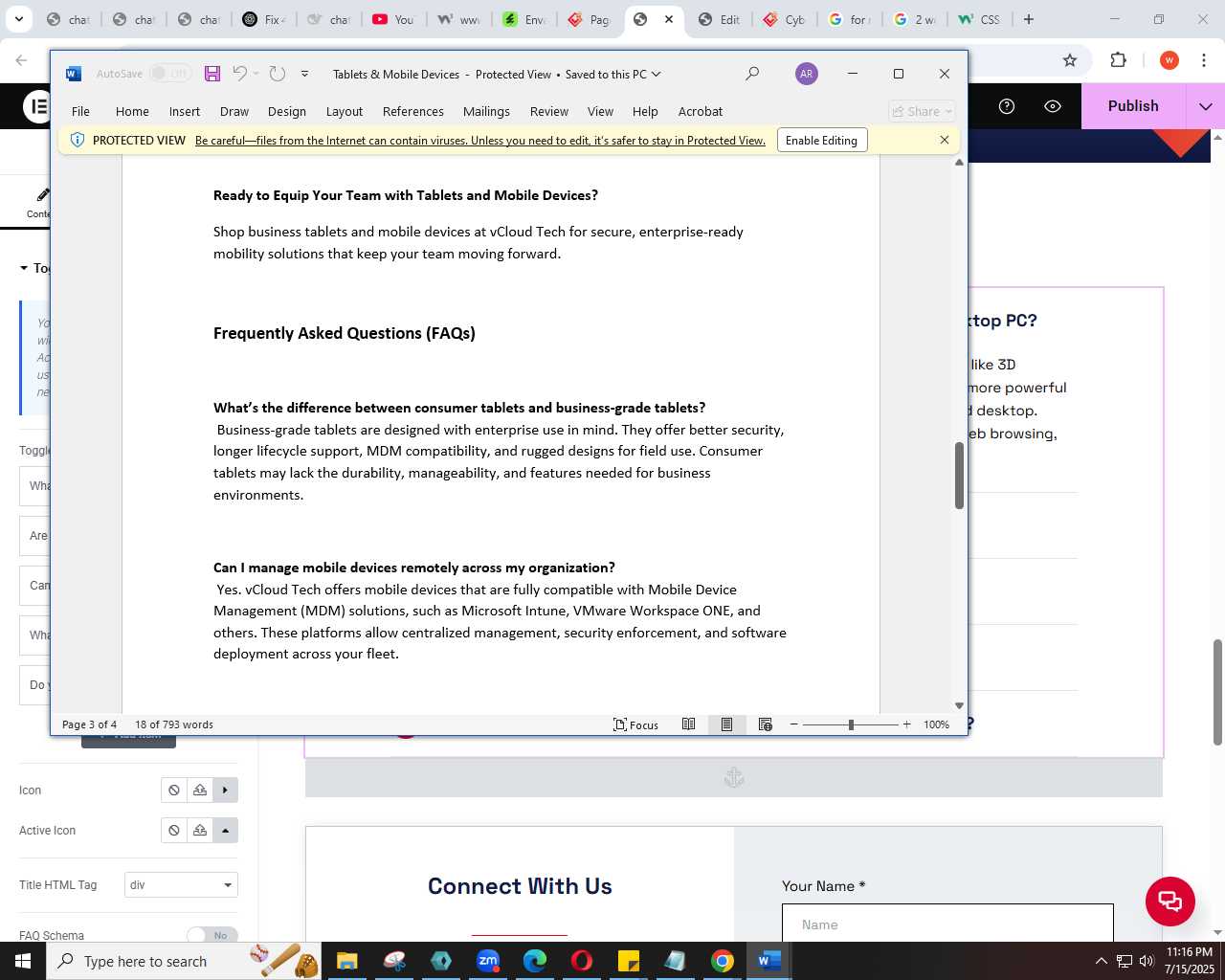
Task: Open the Review ribbon tab
Action: (549, 111)
